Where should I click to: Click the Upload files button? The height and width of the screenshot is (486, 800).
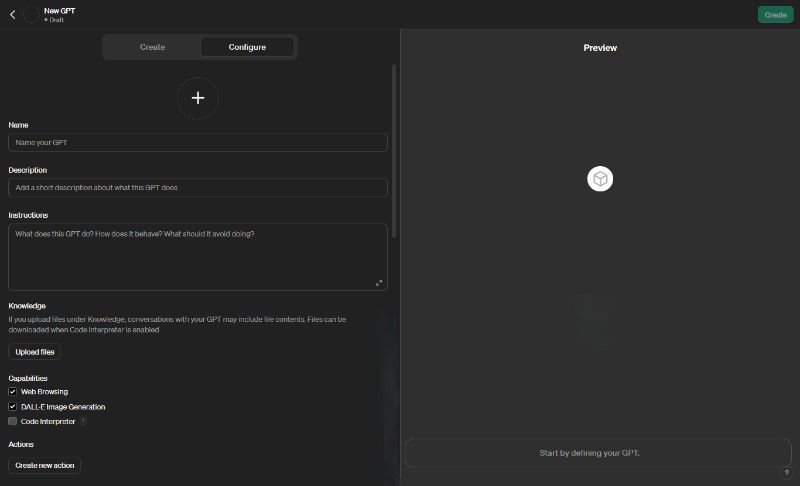coord(35,352)
